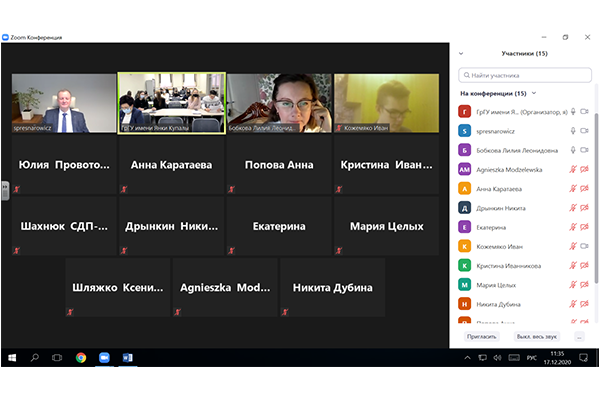
Task: Open Word from the taskbar
Action: [127, 357]
